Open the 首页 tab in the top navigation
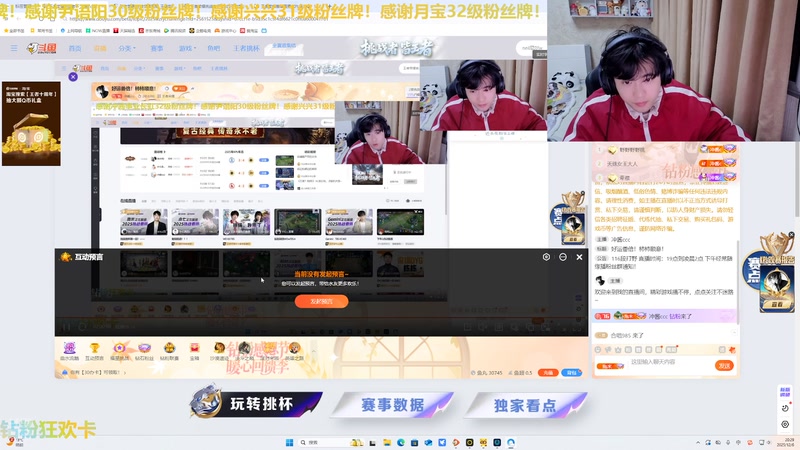This screenshot has height=450, width=800. pos(75,48)
